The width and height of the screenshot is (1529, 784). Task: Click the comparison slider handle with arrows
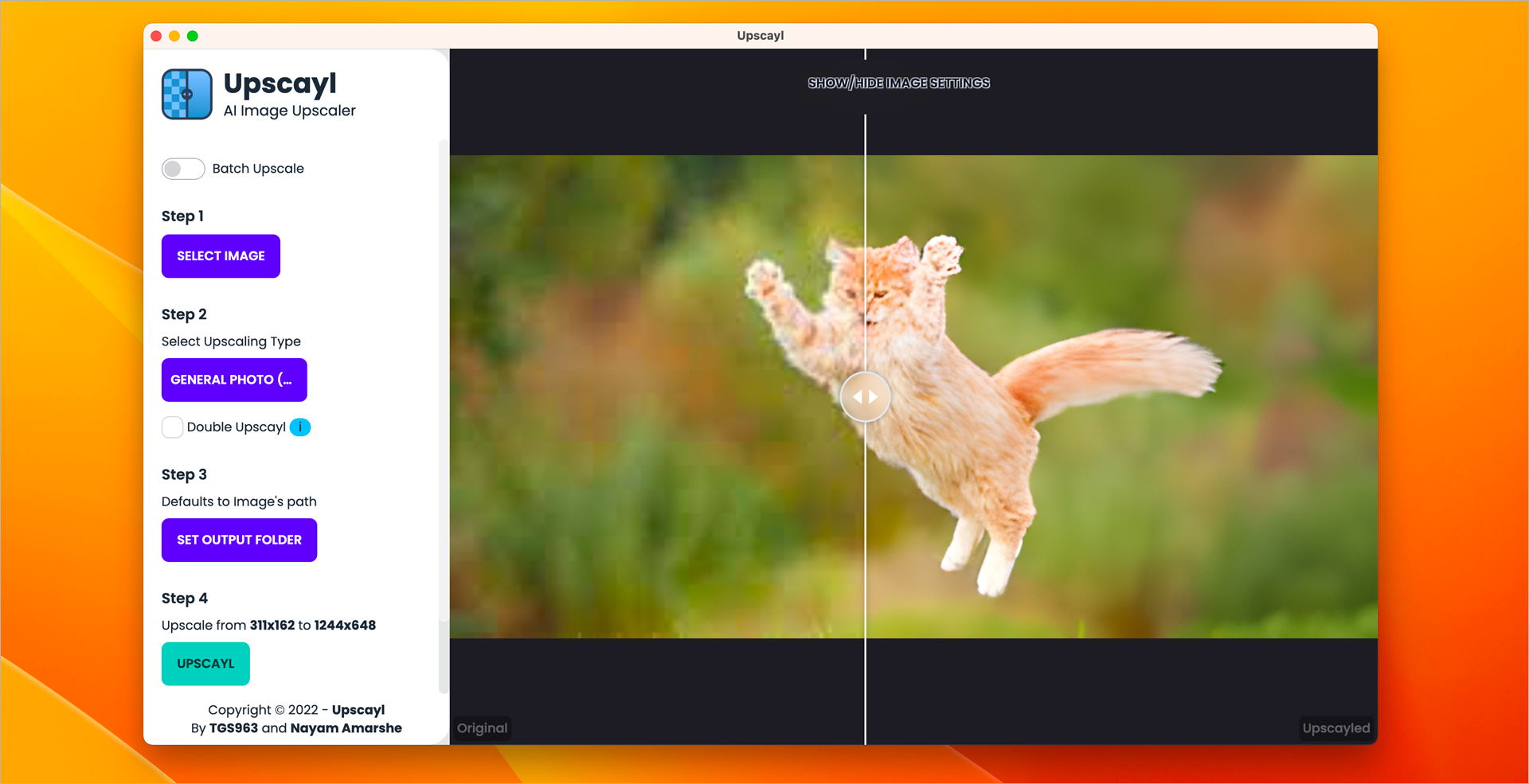click(865, 396)
